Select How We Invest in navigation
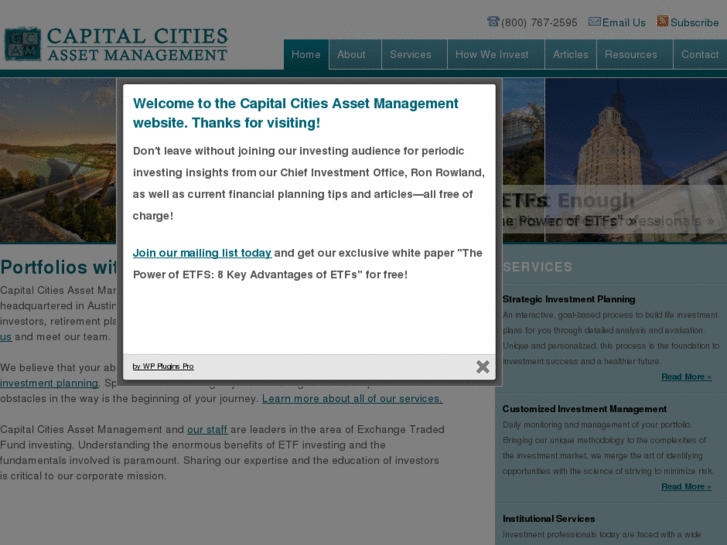This screenshot has height=545, width=727. [496, 54]
